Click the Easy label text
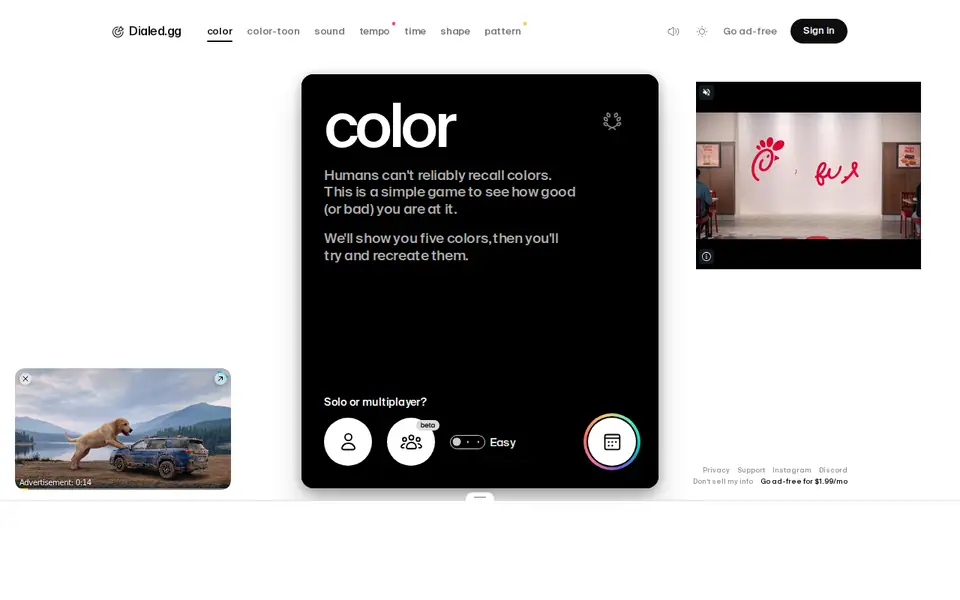Image resolution: width=960 pixels, height=600 pixels. tap(503, 442)
